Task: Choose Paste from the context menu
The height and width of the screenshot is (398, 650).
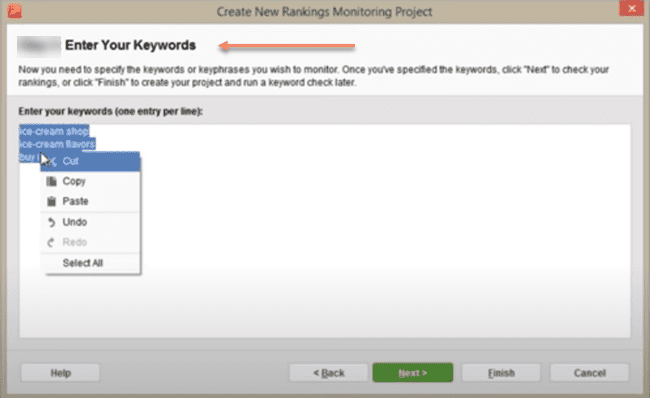Action: tap(90, 201)
